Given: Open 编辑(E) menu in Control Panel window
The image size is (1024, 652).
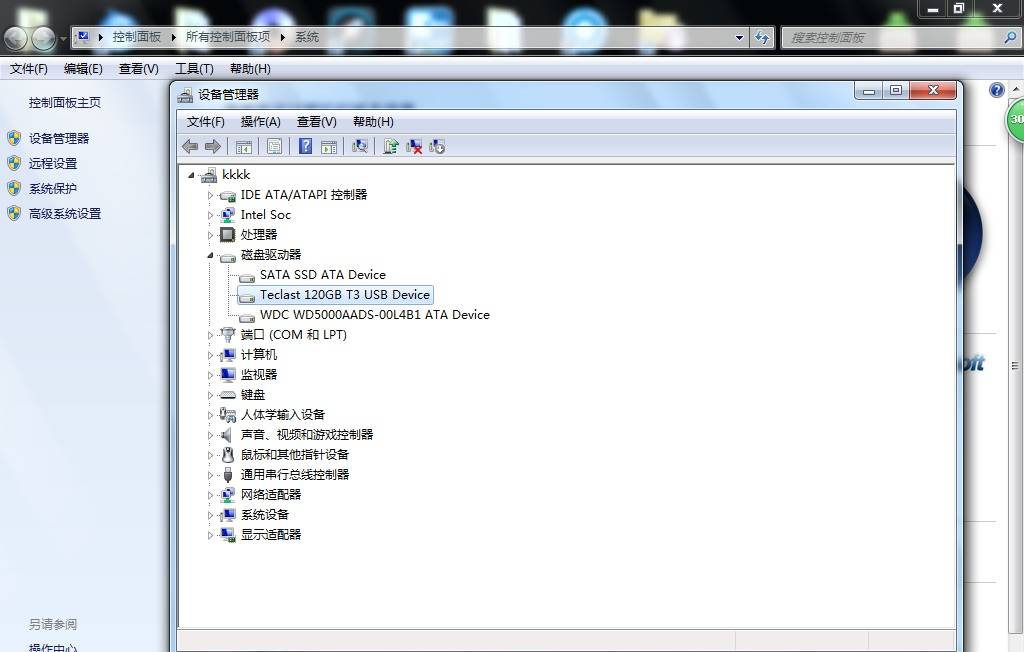Looking at the screenshot, I should 83,69.
